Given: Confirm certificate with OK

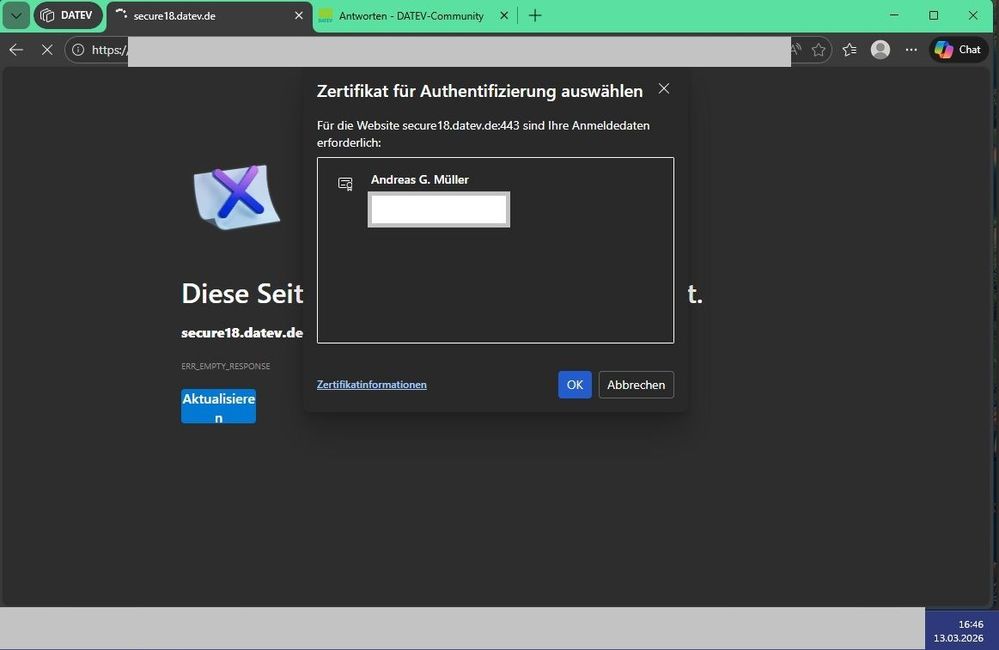Looking at the screenshot, I should (x=575, y=385).
